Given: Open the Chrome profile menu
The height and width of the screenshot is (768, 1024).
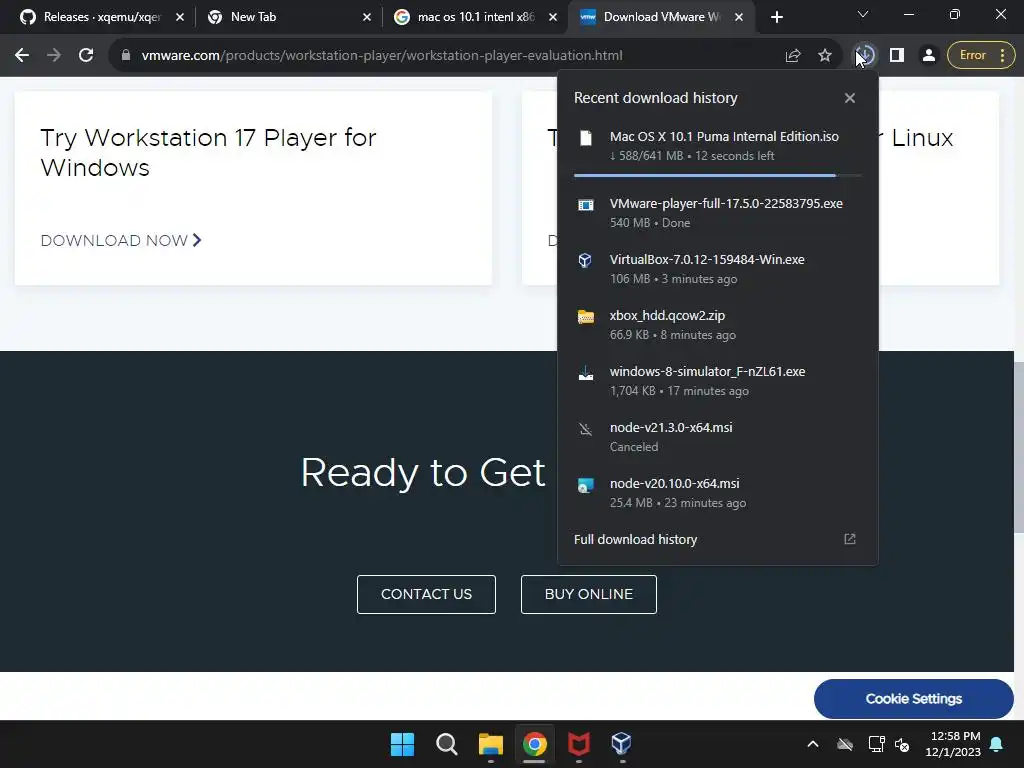Looking at the screenshot, I should point(928,56).
